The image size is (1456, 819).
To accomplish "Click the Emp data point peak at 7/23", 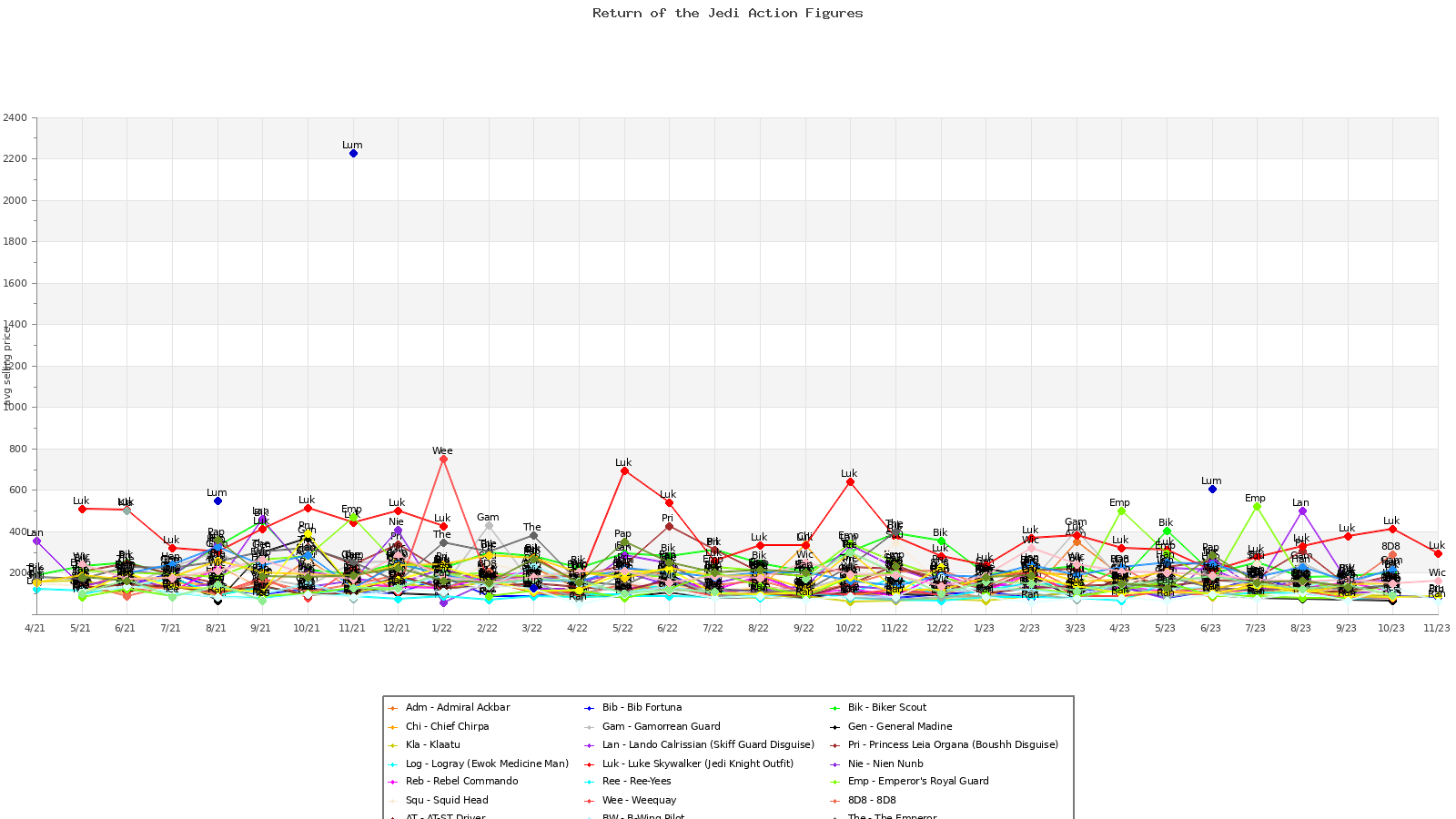I will 1257,507.
